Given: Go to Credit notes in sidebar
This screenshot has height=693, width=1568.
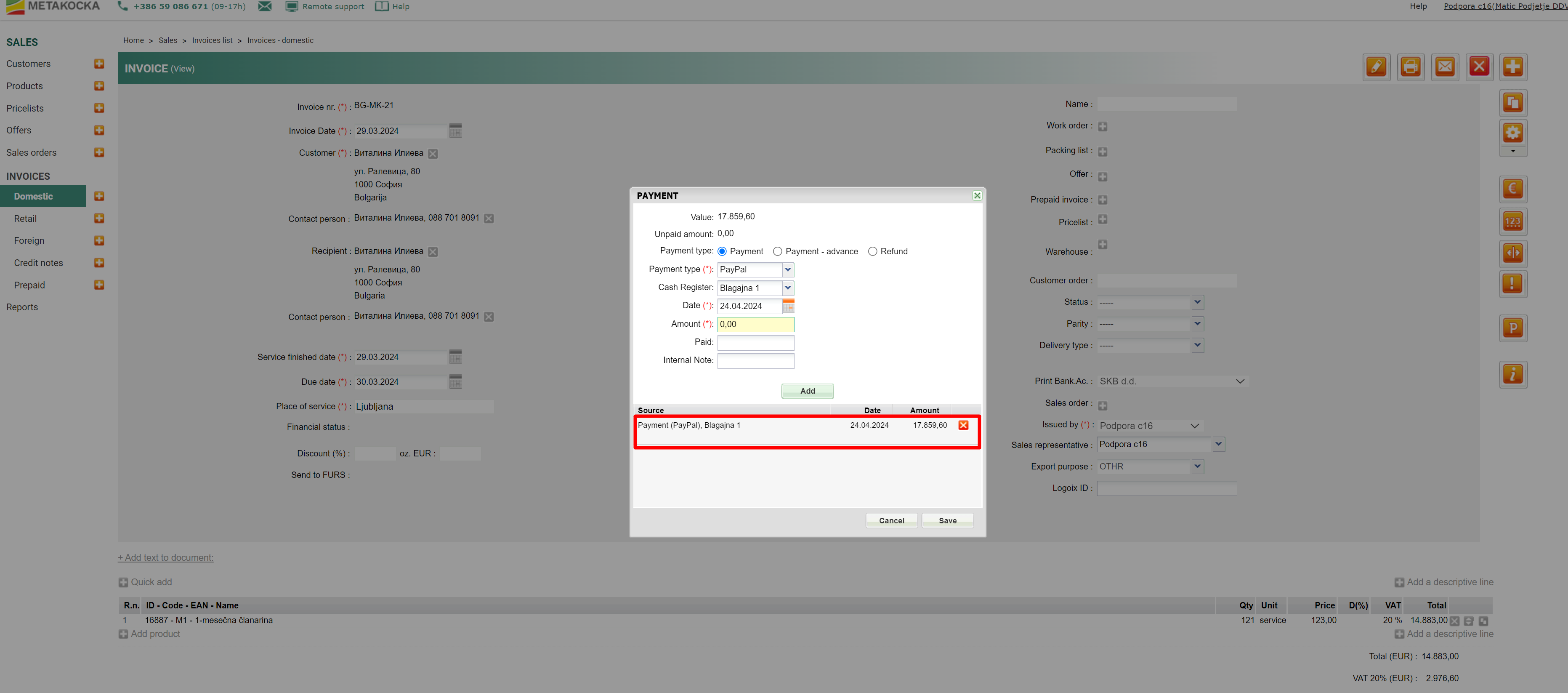Looking at the screenshot, I should coord(38,263).
